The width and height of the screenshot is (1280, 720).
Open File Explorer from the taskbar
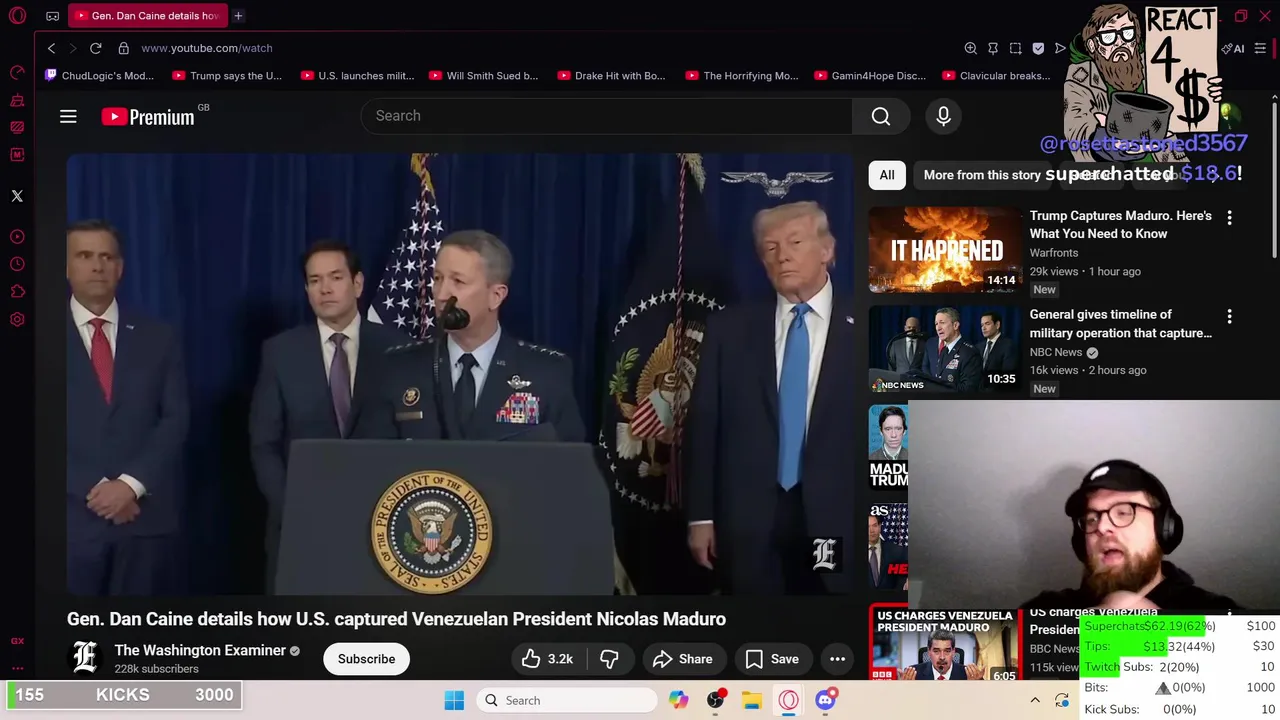point(752,700)
